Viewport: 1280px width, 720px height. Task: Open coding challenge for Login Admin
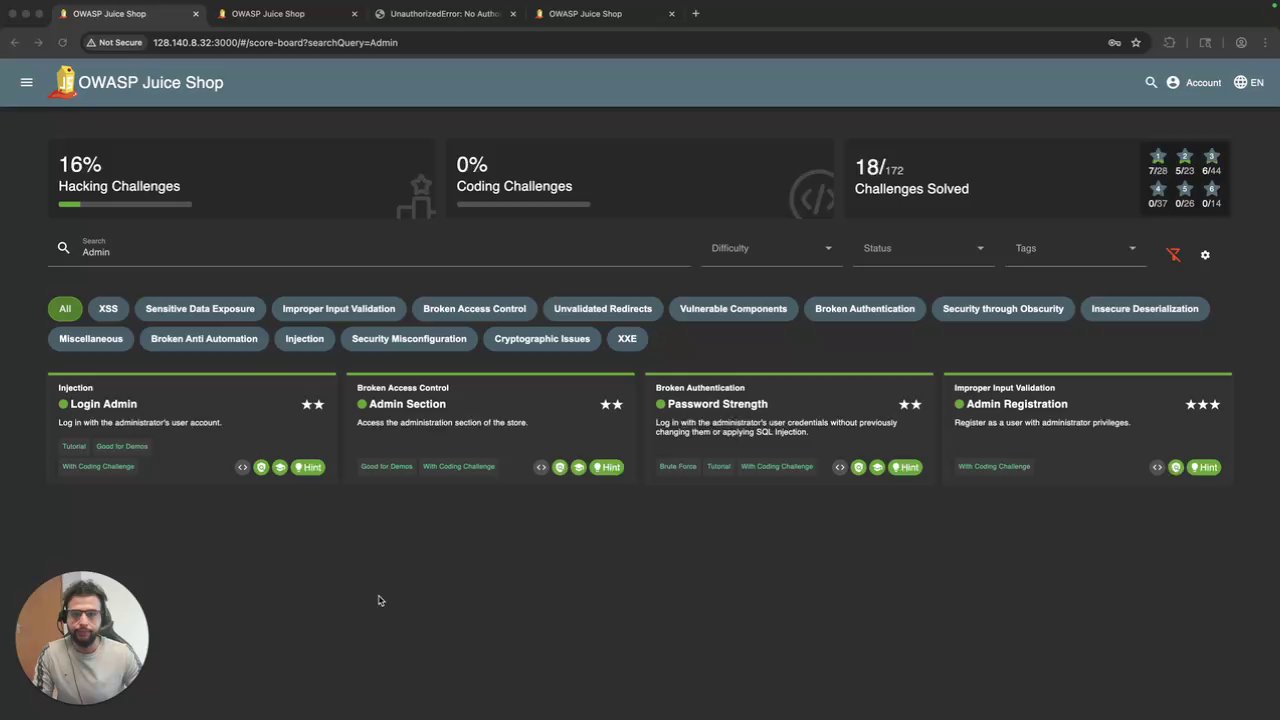click(x=242, y=467)
